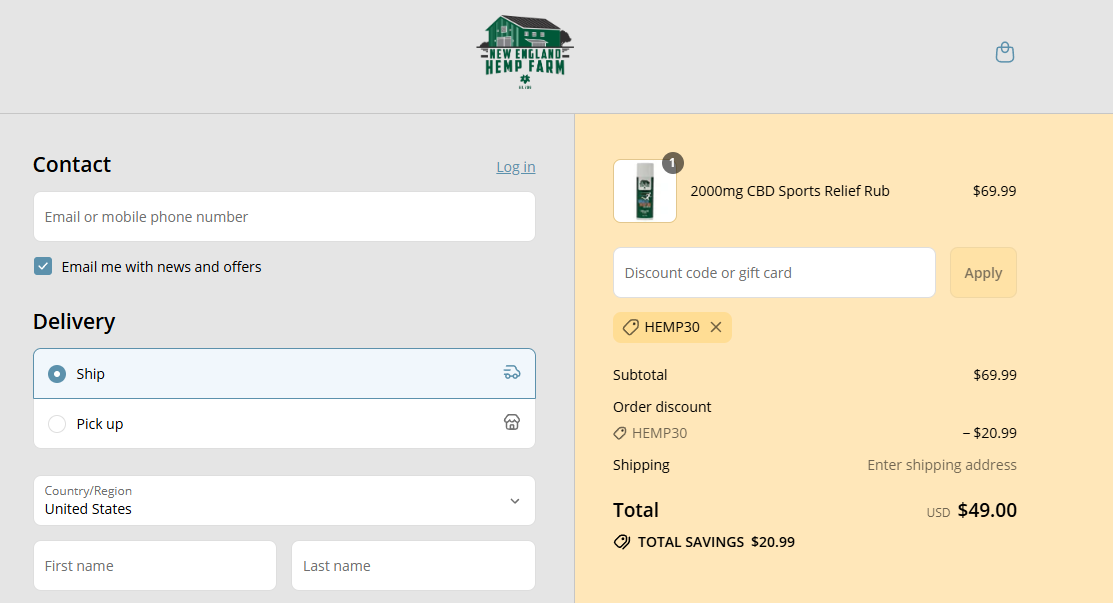The image size is (1113, 603).
Task: Remove the HEMP30 discount code
Action: (716, 327)
